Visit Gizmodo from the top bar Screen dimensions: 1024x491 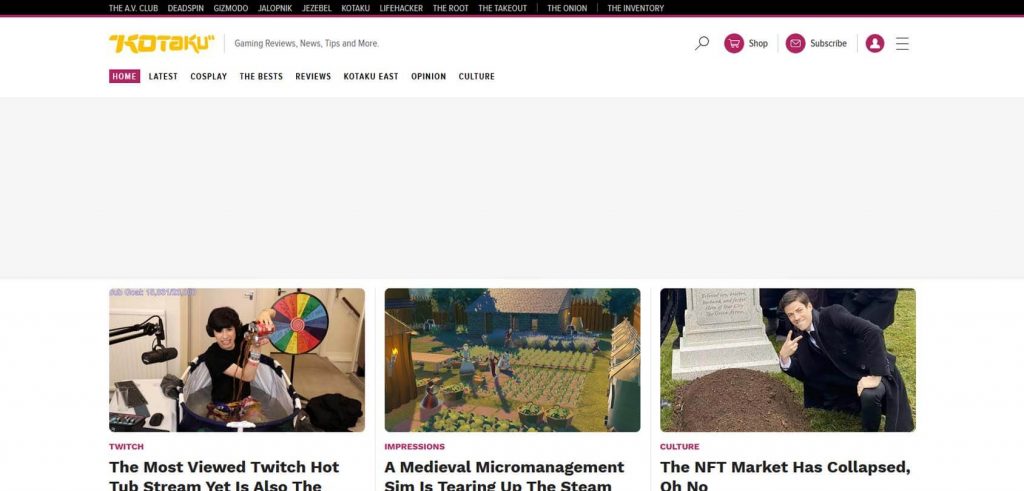coord(230,8)
